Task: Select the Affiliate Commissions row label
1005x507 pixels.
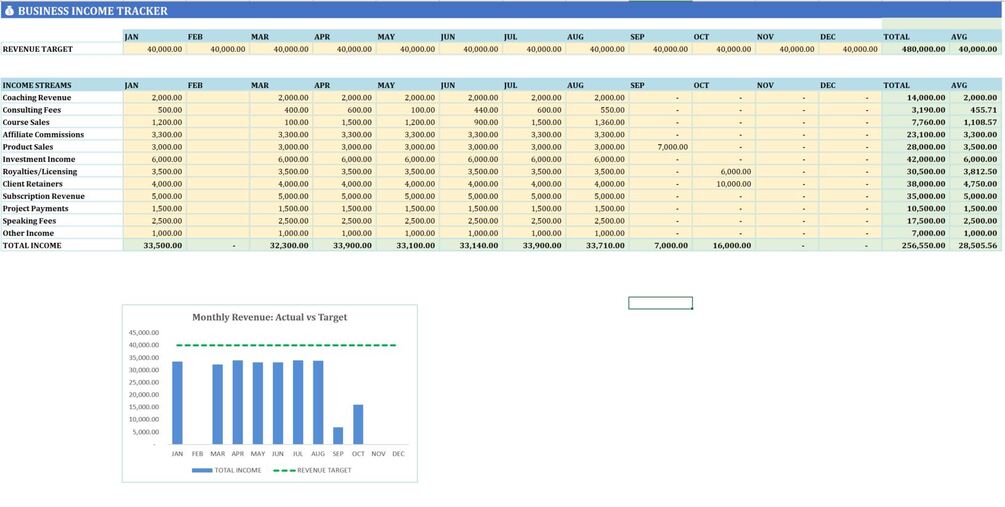Action: pyautogui.click(x=44, y=135)
